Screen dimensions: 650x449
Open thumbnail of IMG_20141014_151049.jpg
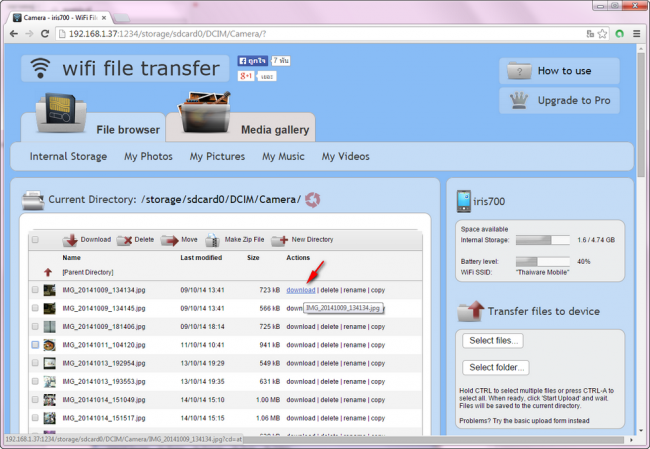pyautogui.click(x=50, y=400)
